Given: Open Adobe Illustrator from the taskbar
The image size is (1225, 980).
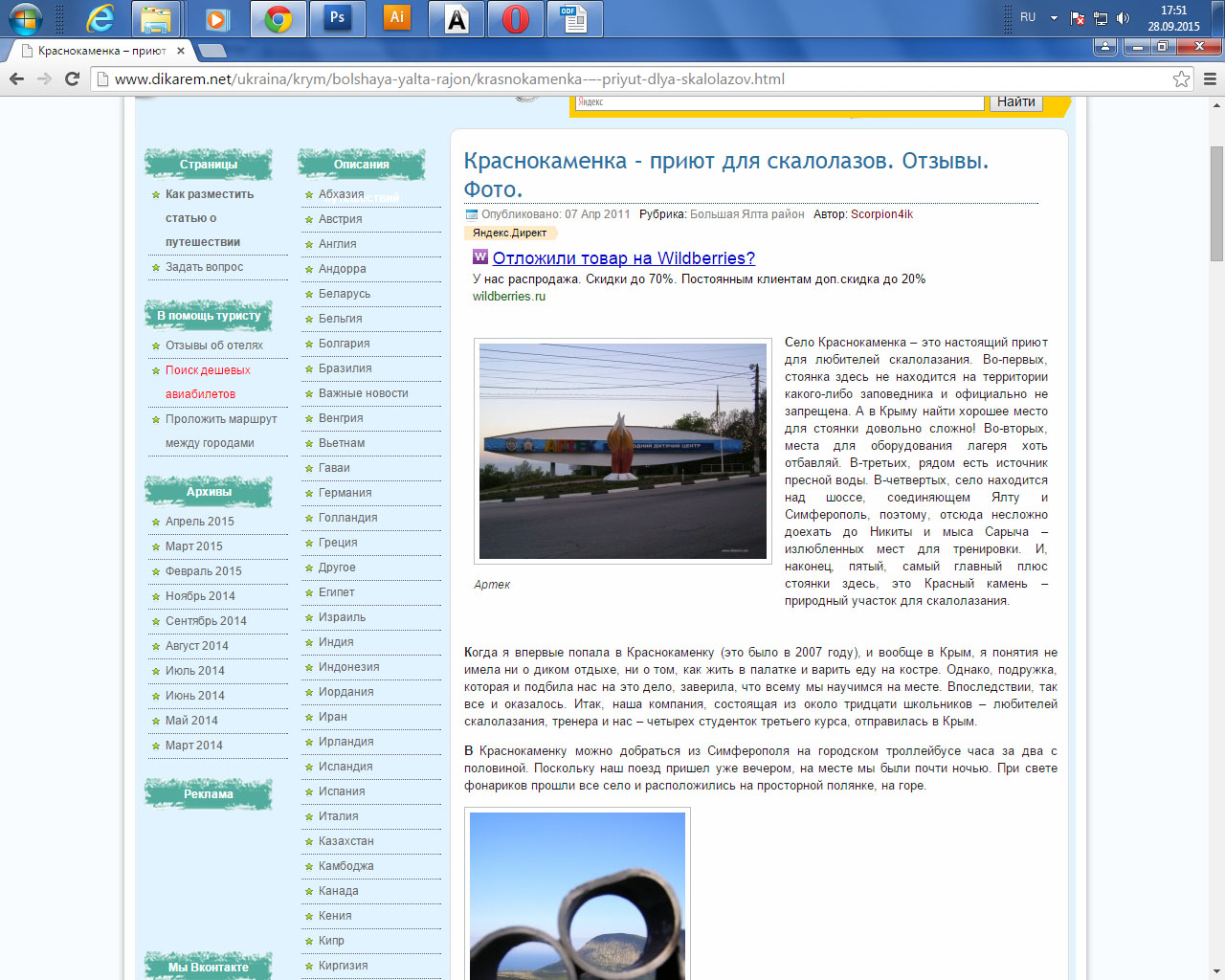Looking at the screenshot, I should pos(397,18).
